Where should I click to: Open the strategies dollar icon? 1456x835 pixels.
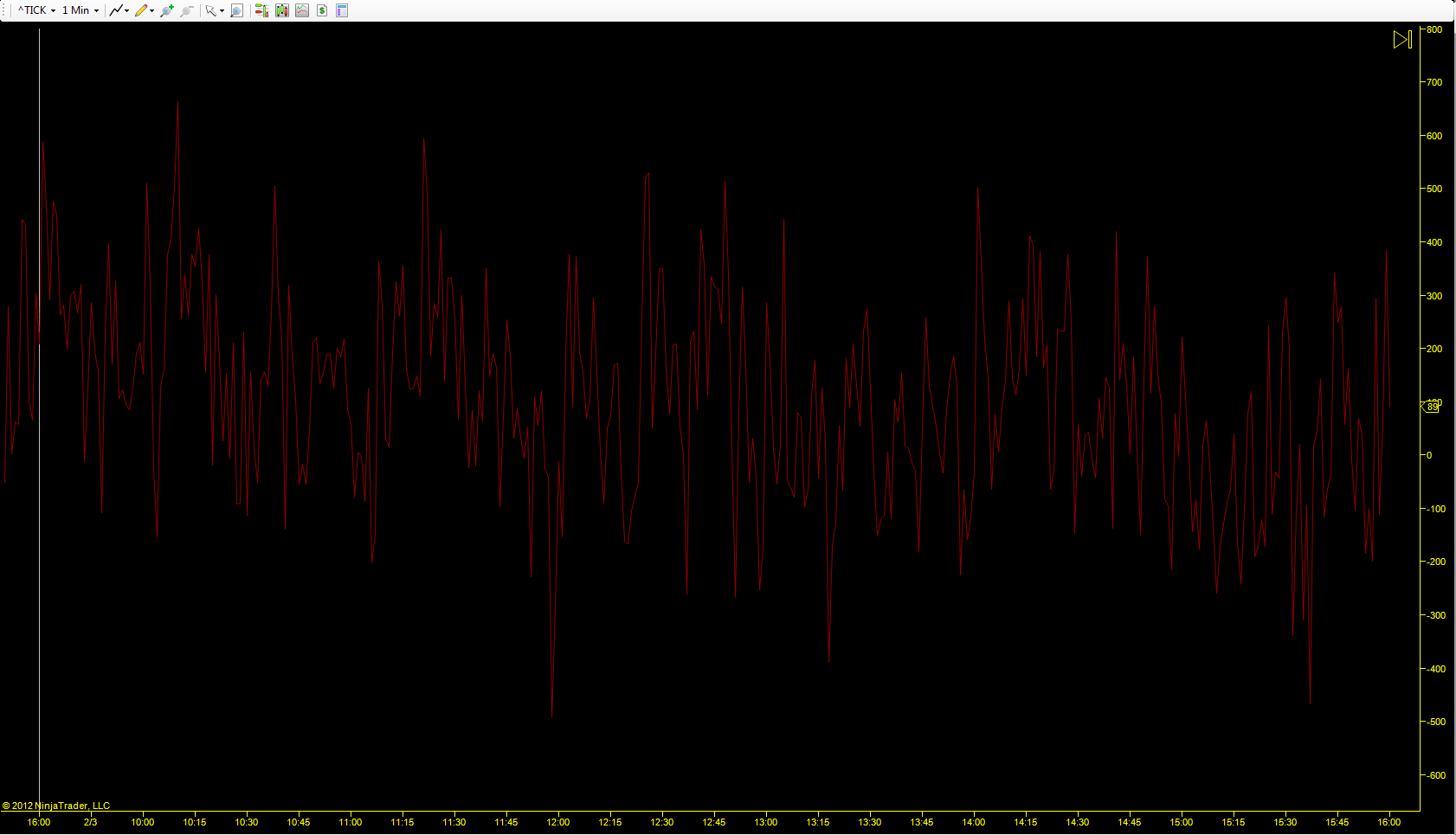click(322, 10)
